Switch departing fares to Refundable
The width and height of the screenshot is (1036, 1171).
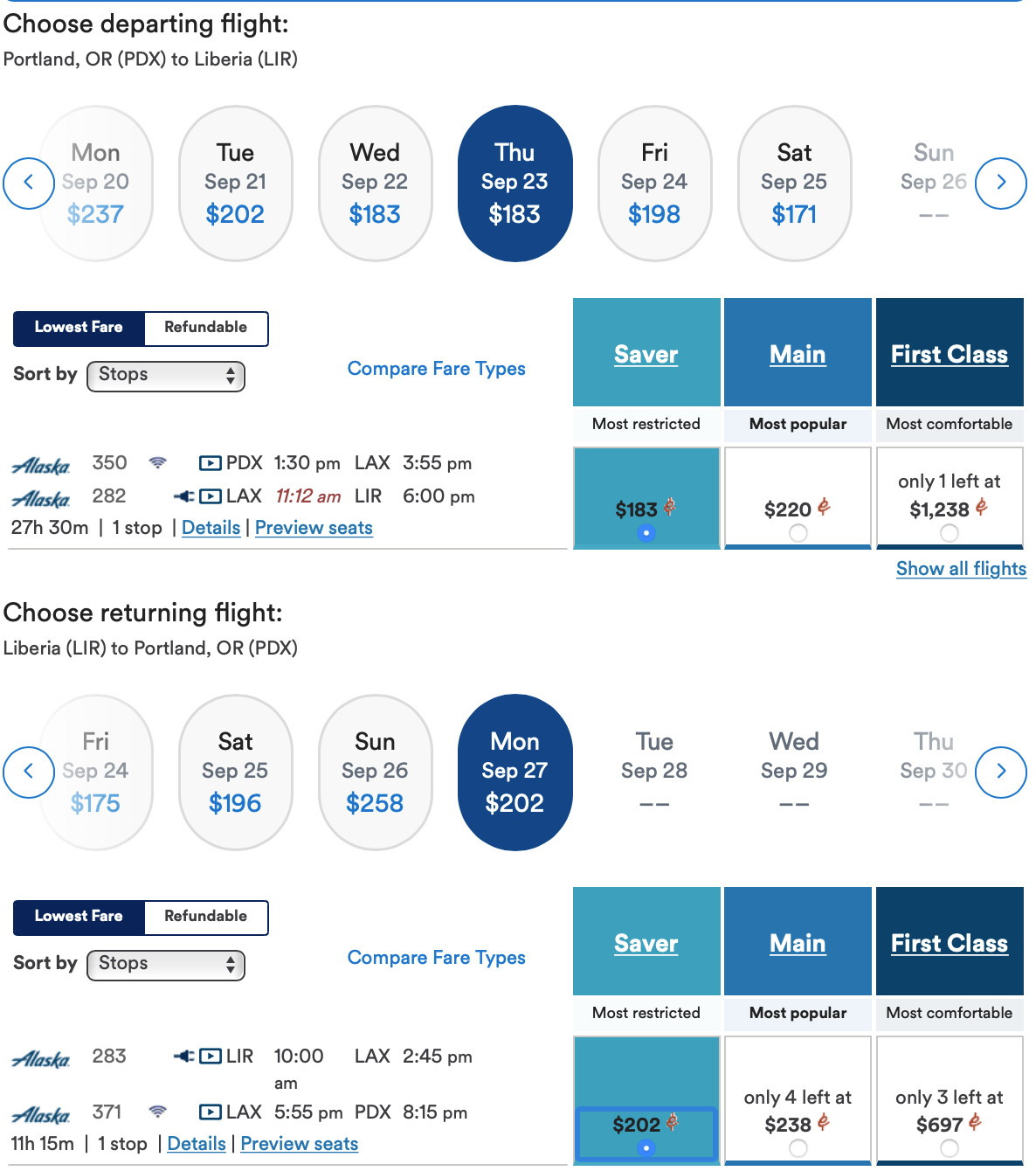[206, 328]
